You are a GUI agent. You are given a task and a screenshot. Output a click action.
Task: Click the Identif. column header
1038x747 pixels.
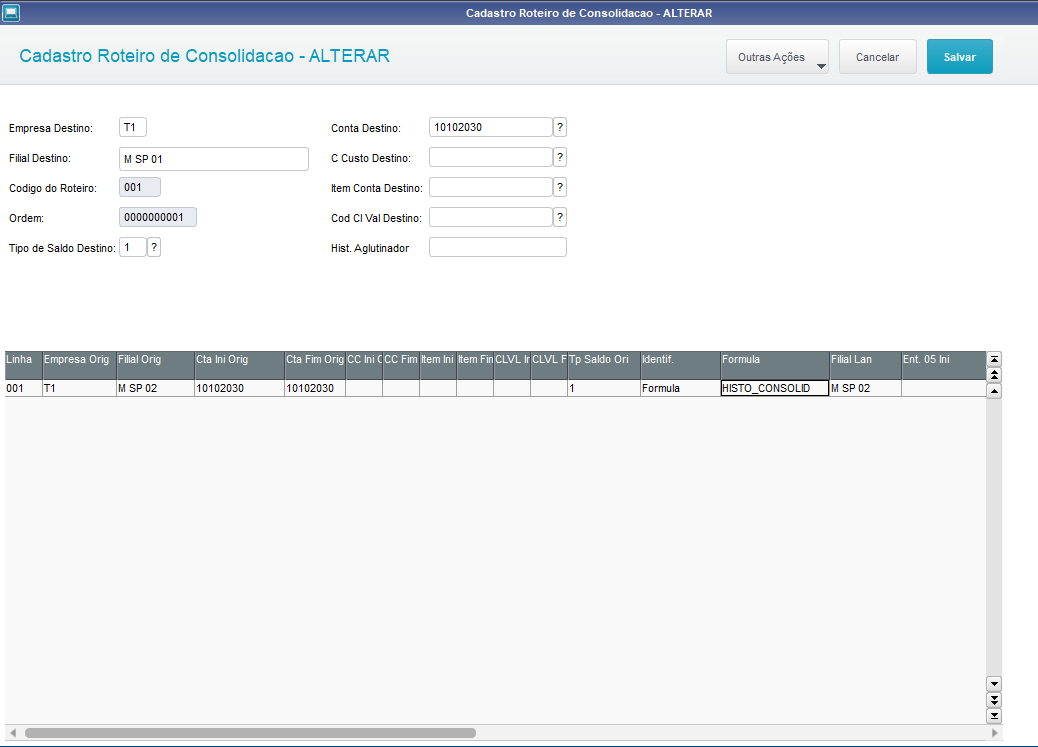coord(681,365)
